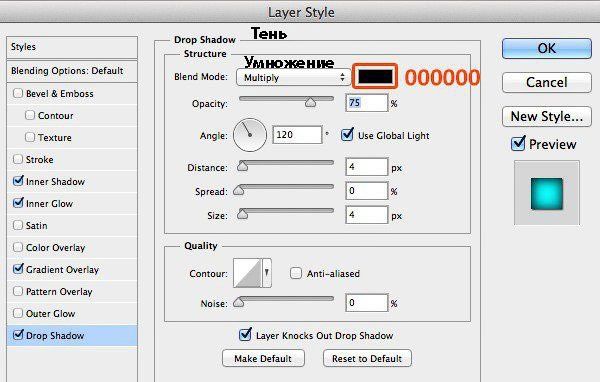Open the Gradient Overlay settings row

tap(72, 269)
